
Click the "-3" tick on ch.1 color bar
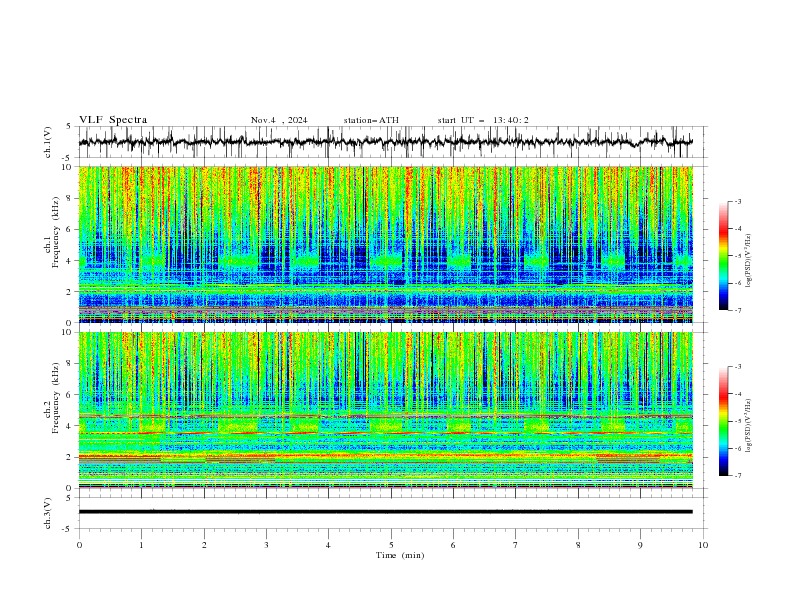(x=737, y=201)
